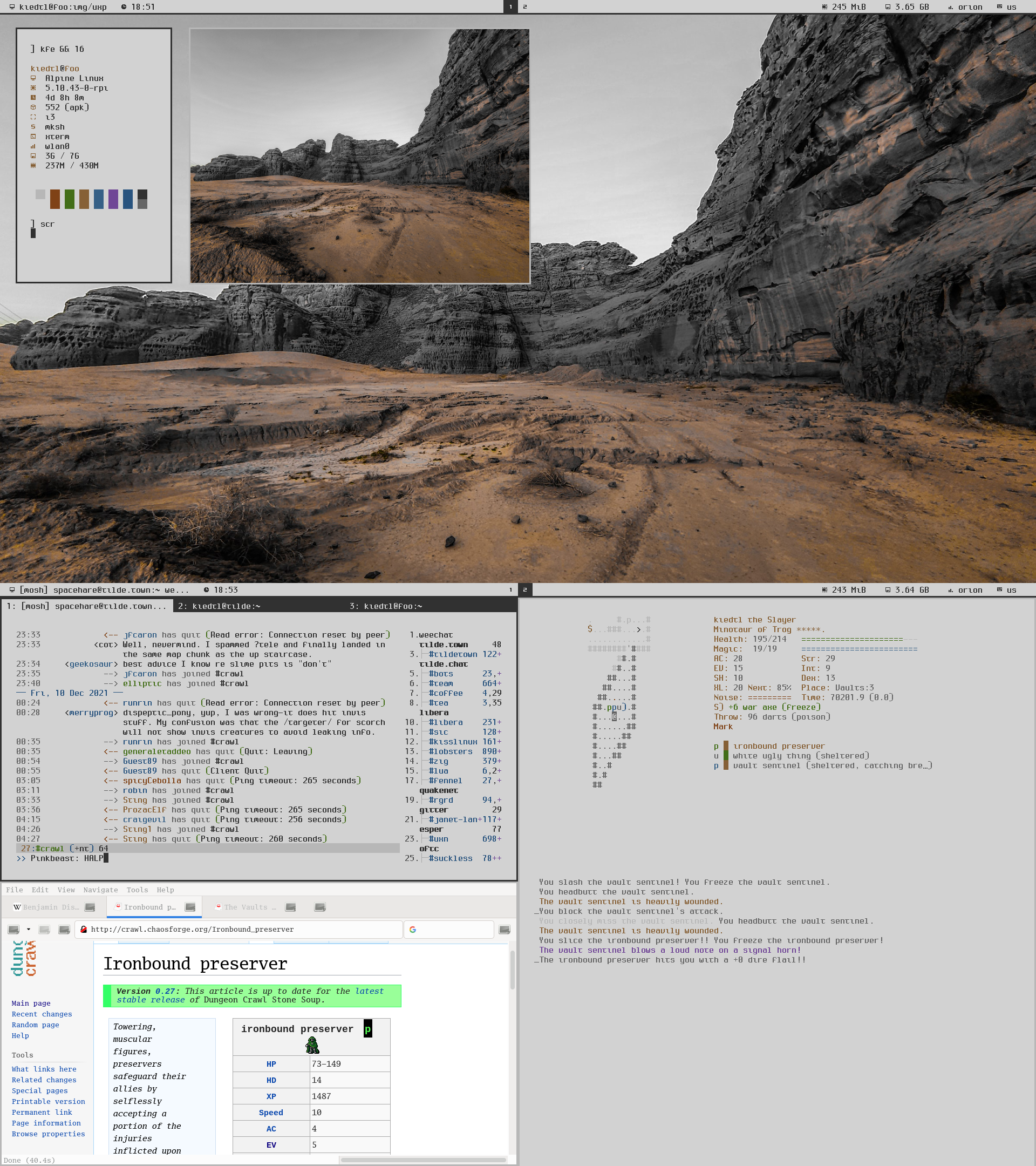Click the green ironbound preserver sprite image
The height and width of the screenshot is (1166, 1036).
[312, 1045]
